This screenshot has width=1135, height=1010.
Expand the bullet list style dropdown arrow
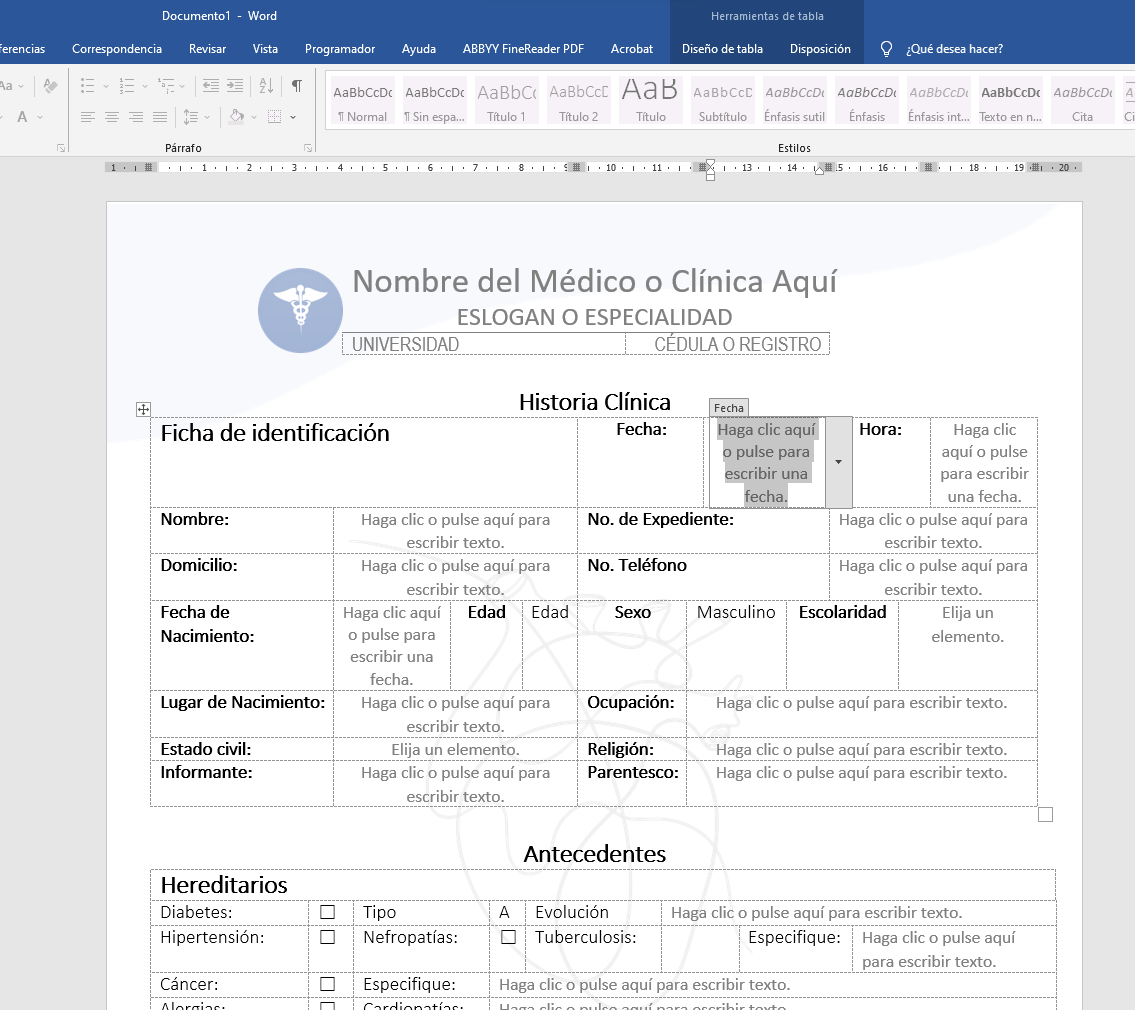[x=104, y=86]
